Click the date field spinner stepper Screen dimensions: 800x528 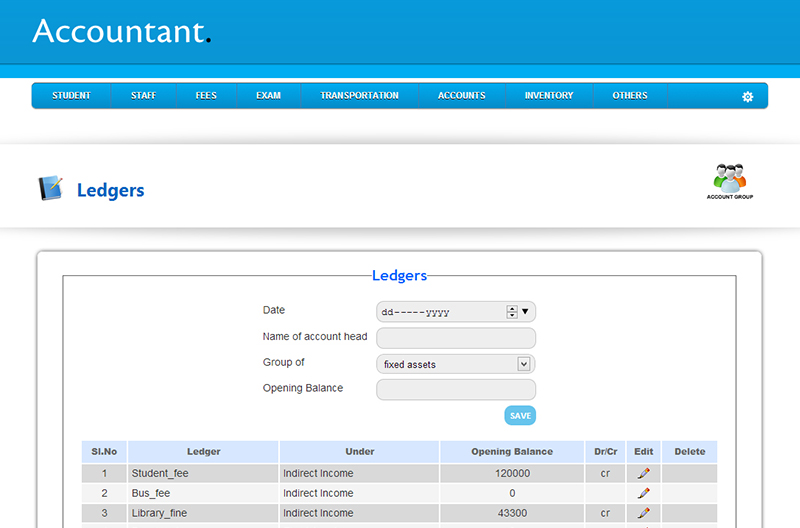tap(512, 311)
